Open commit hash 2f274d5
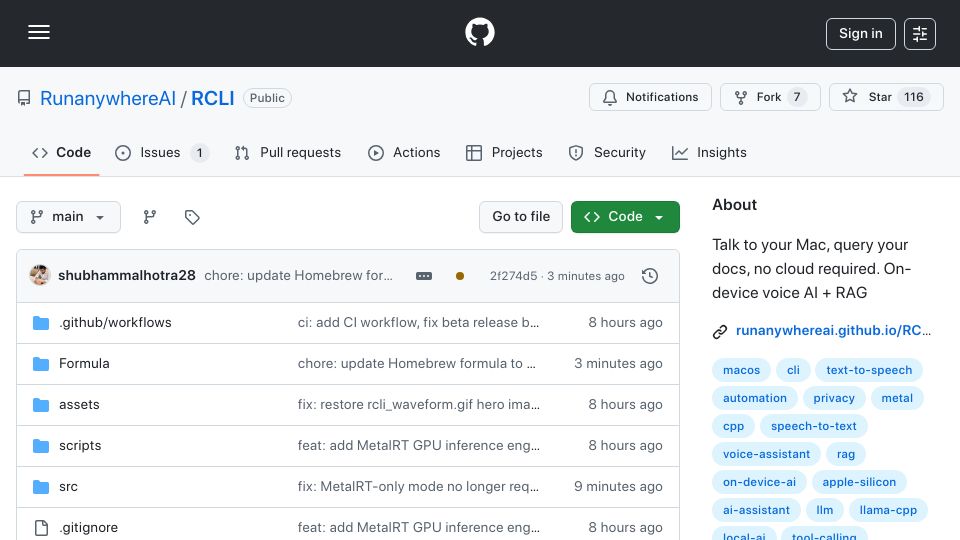 click(x=513, y=276)
